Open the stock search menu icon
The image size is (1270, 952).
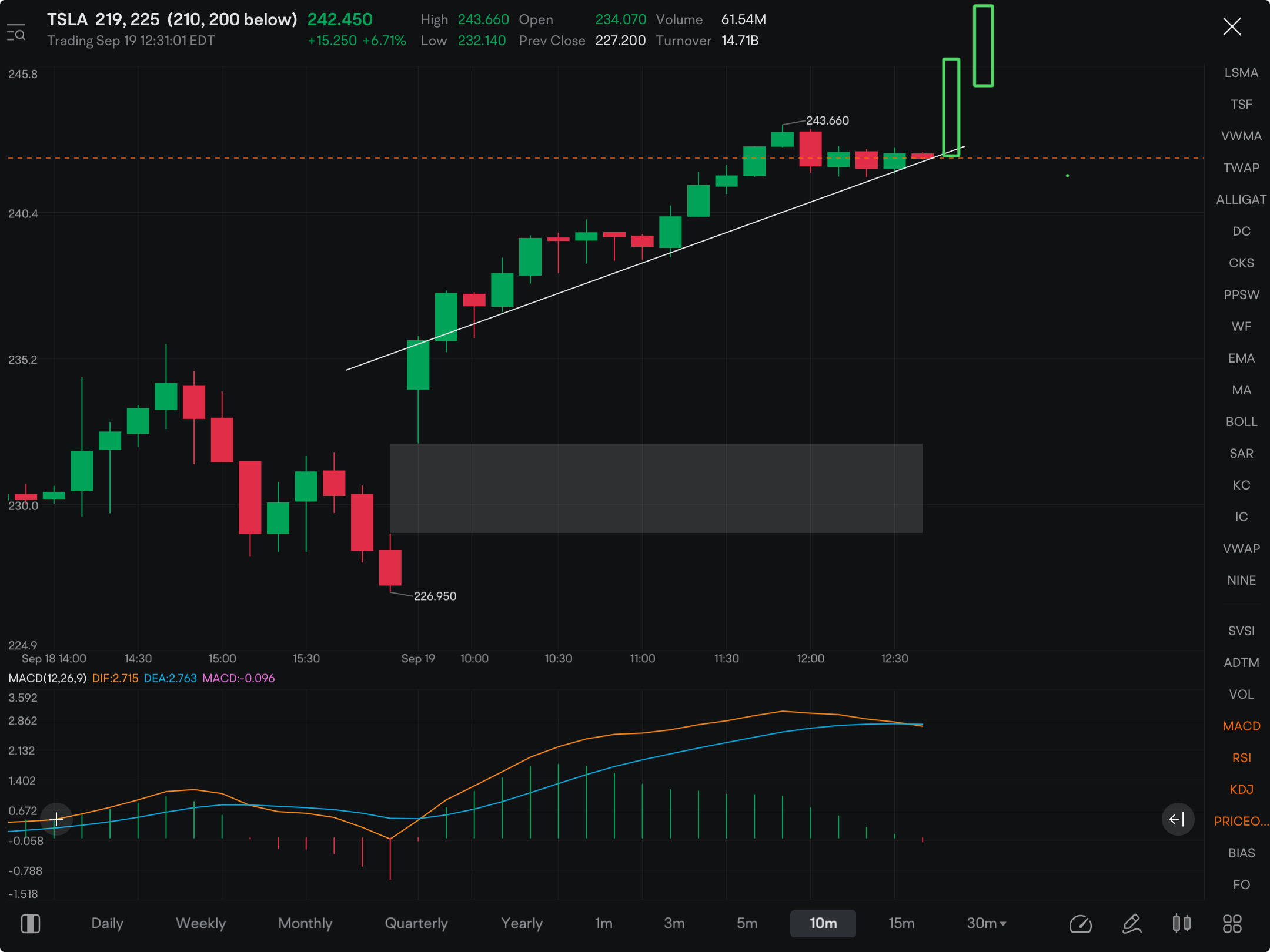[16, 32]
